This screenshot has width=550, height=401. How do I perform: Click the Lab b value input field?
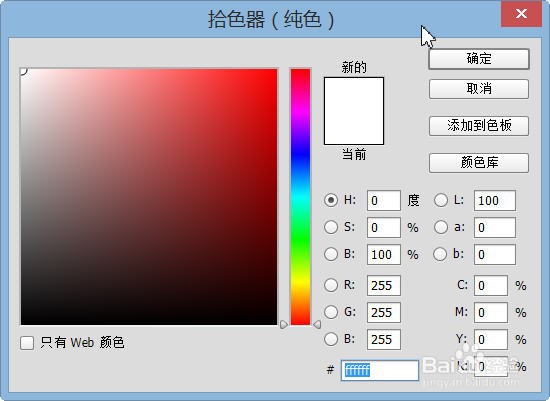[x=495, y=254]
